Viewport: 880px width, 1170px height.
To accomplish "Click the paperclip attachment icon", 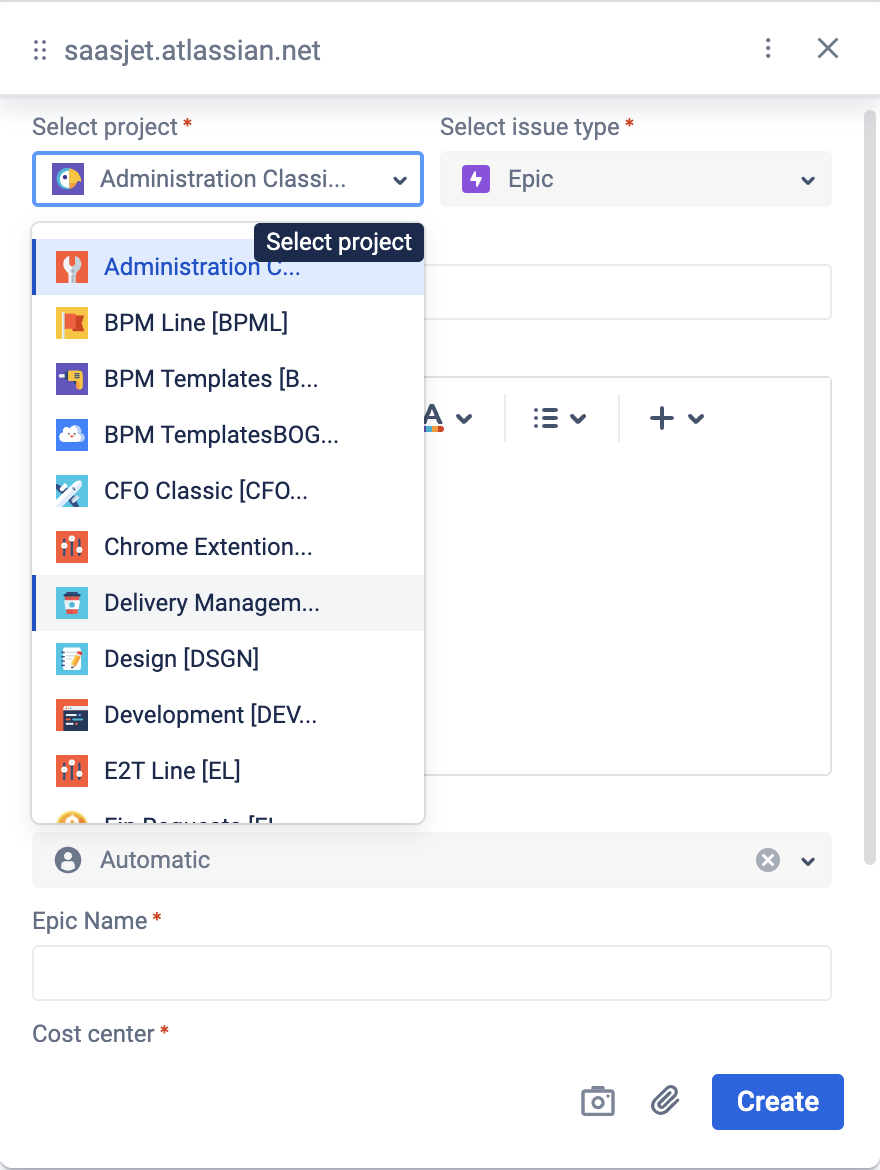I will pos(665,1101).
